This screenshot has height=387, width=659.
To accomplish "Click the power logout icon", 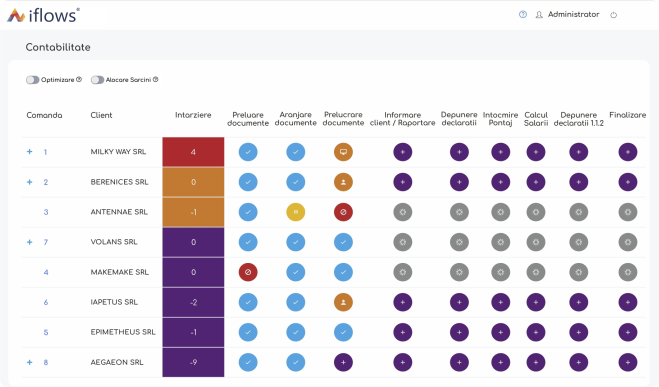I will [x=614, y=15].
